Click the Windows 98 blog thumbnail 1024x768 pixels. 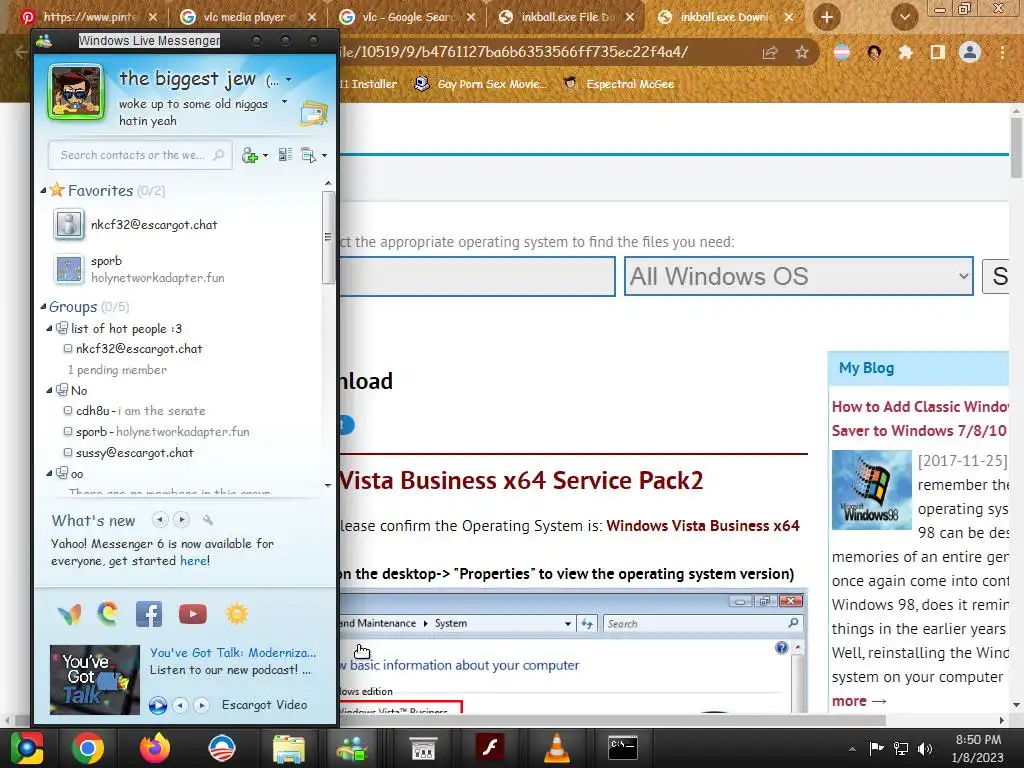[871, 490]
